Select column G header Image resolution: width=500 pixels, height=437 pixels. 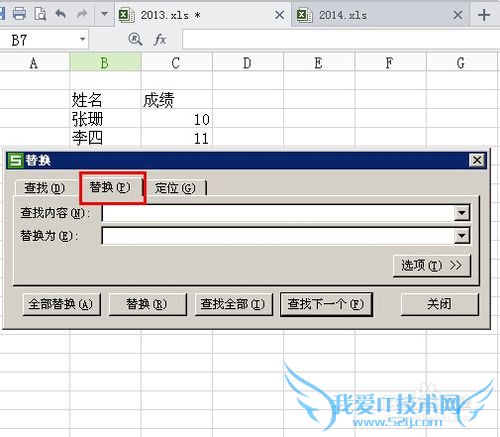pyautogui.click(x=463, y=63)
